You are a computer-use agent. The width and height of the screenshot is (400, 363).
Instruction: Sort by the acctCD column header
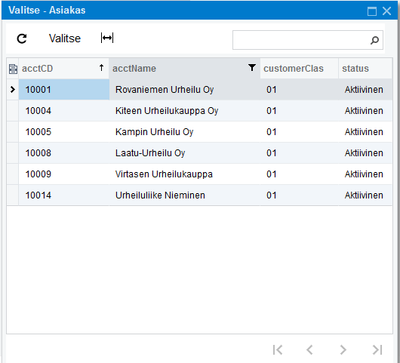click(x=64, y=68)
